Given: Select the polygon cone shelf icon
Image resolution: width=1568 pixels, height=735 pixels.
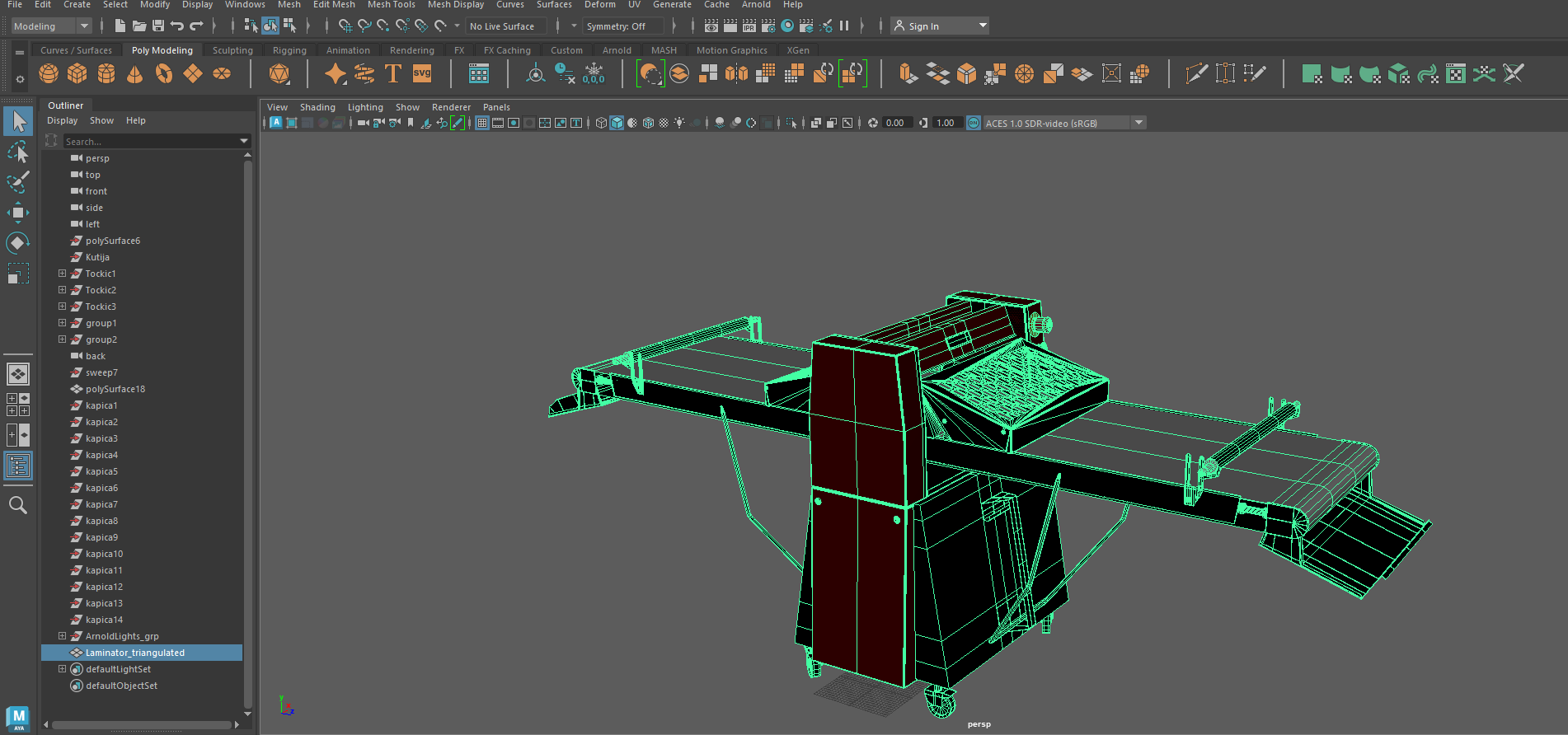Looking at the screenshot, I should pyautogui.click(x=134, y=74).
